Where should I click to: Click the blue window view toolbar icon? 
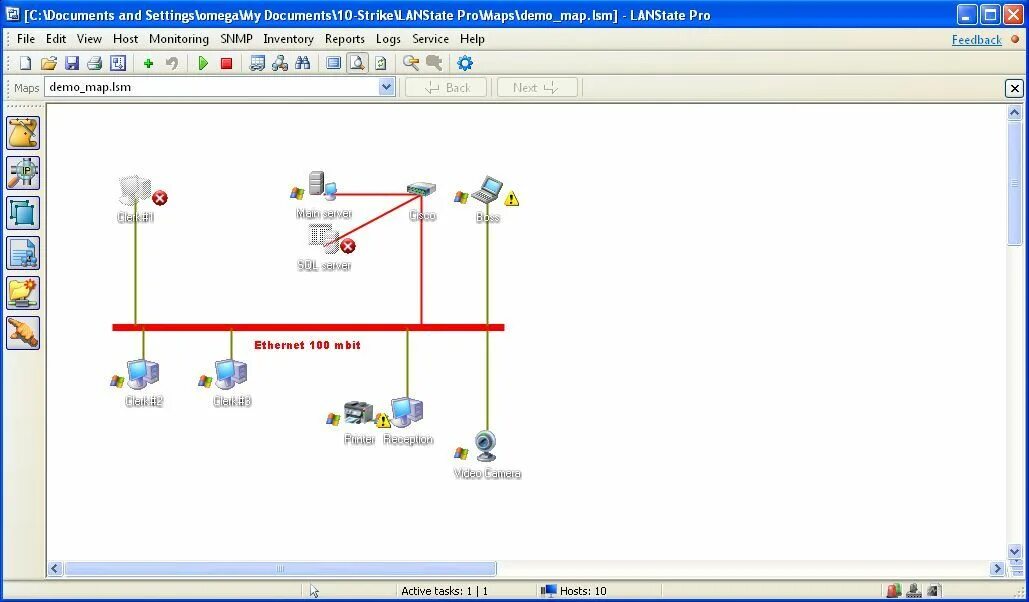click(x=333, y=63)
